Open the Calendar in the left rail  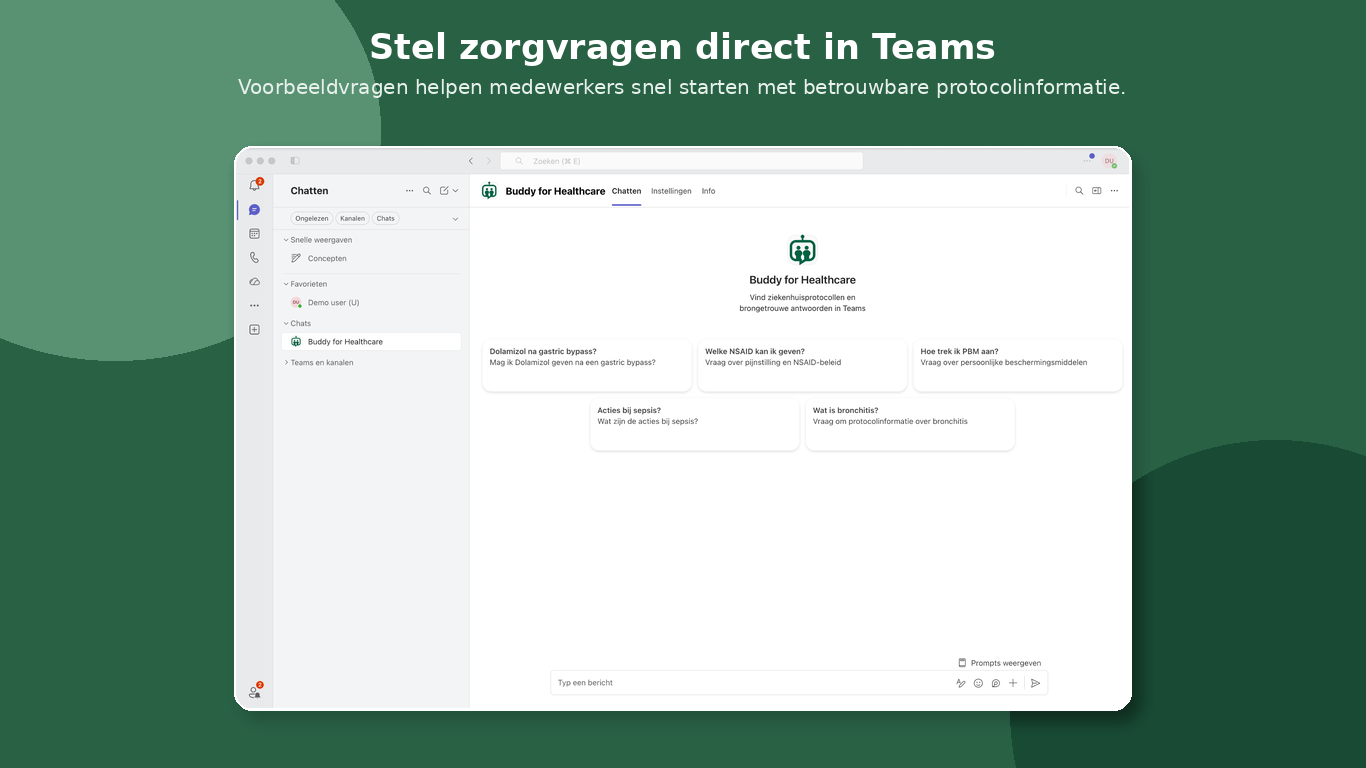[254, 234]
